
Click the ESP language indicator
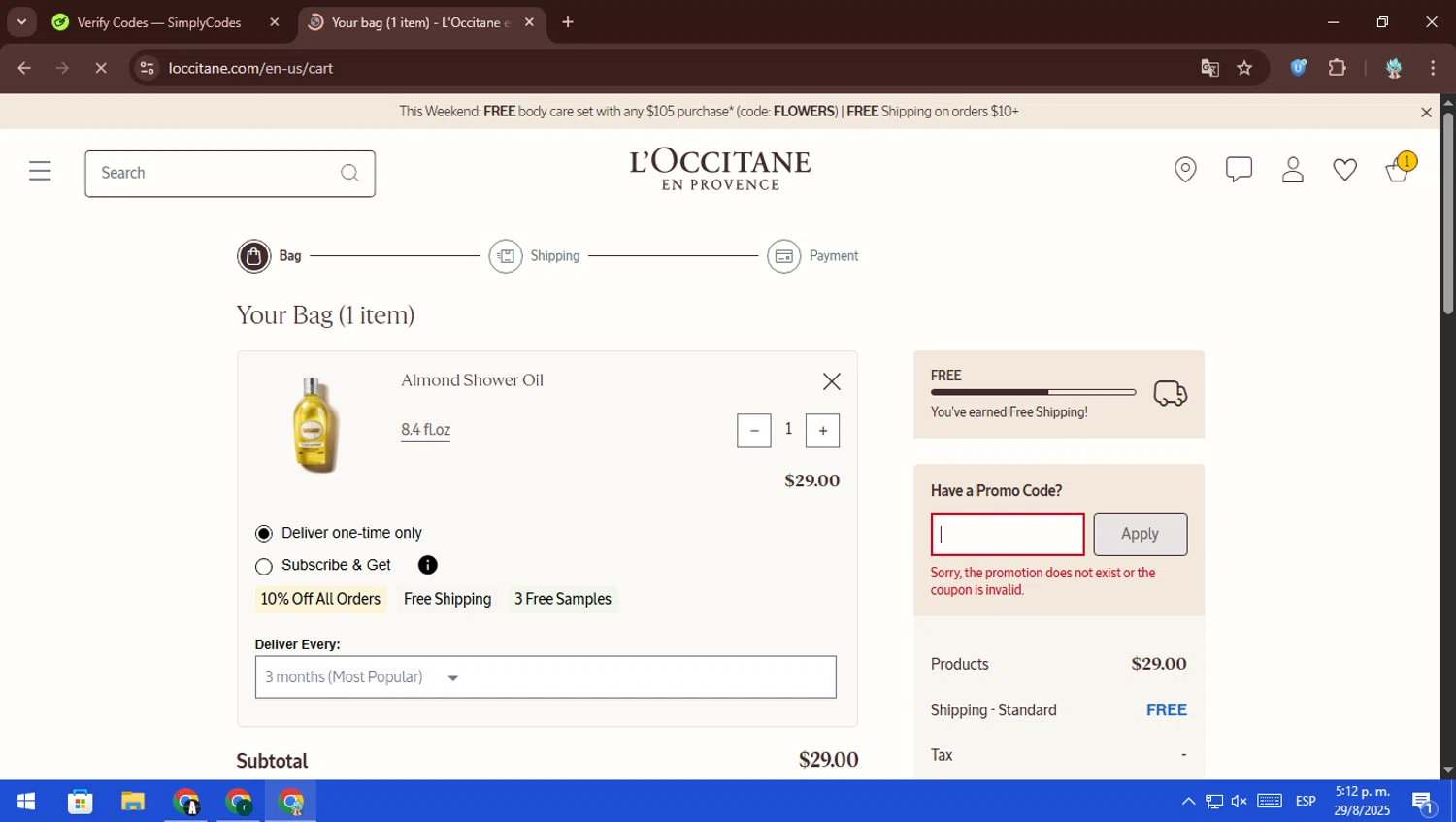click(x=1306, y=802)
